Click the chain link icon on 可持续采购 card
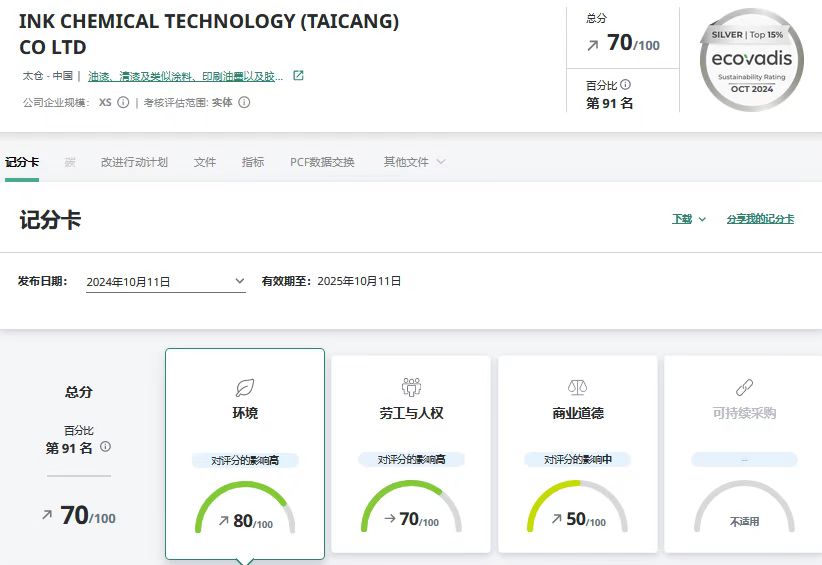Viewport: 822px width, 565px height. point(744,387)
